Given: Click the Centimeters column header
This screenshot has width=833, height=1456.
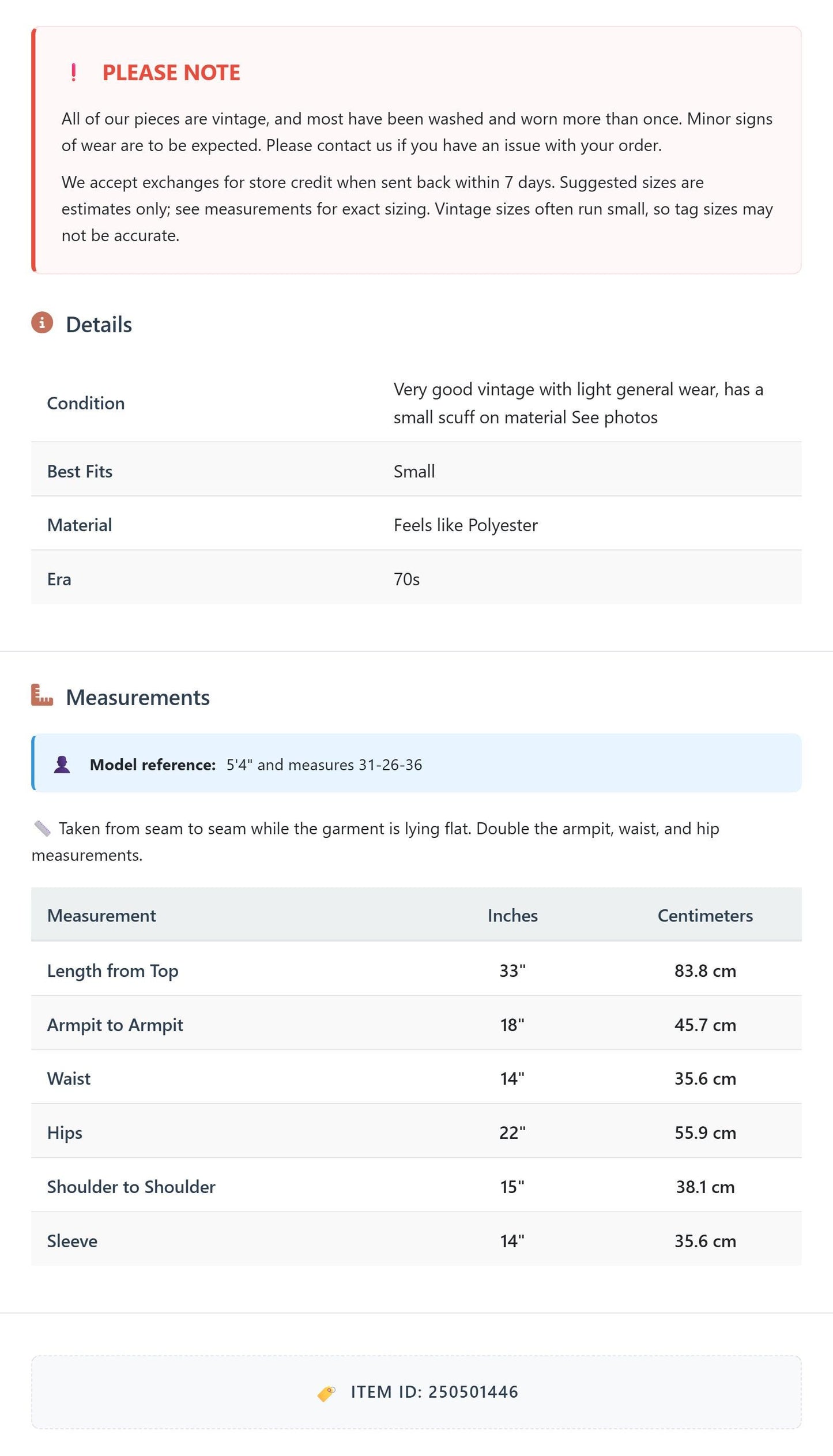Looking at the screenshot, I should pyautogui.click(x=705, y=916).
